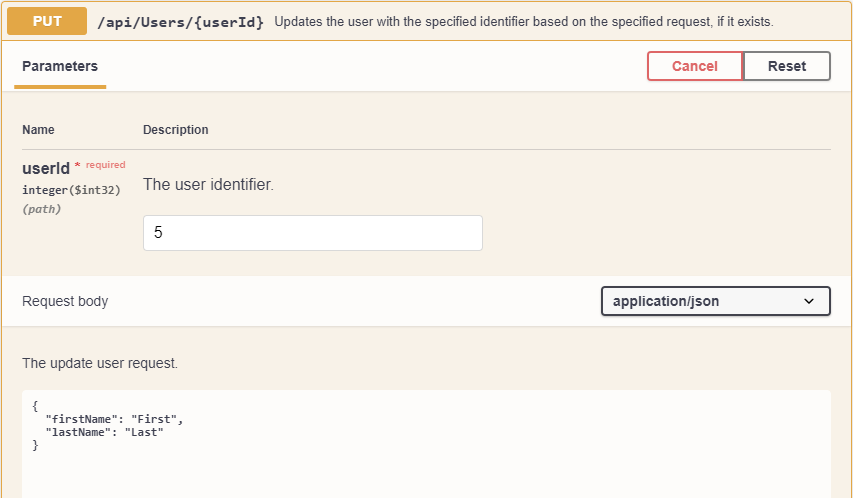Click the PUT method badge
This screenshot has height=498, width=853.
pos(47,21)
